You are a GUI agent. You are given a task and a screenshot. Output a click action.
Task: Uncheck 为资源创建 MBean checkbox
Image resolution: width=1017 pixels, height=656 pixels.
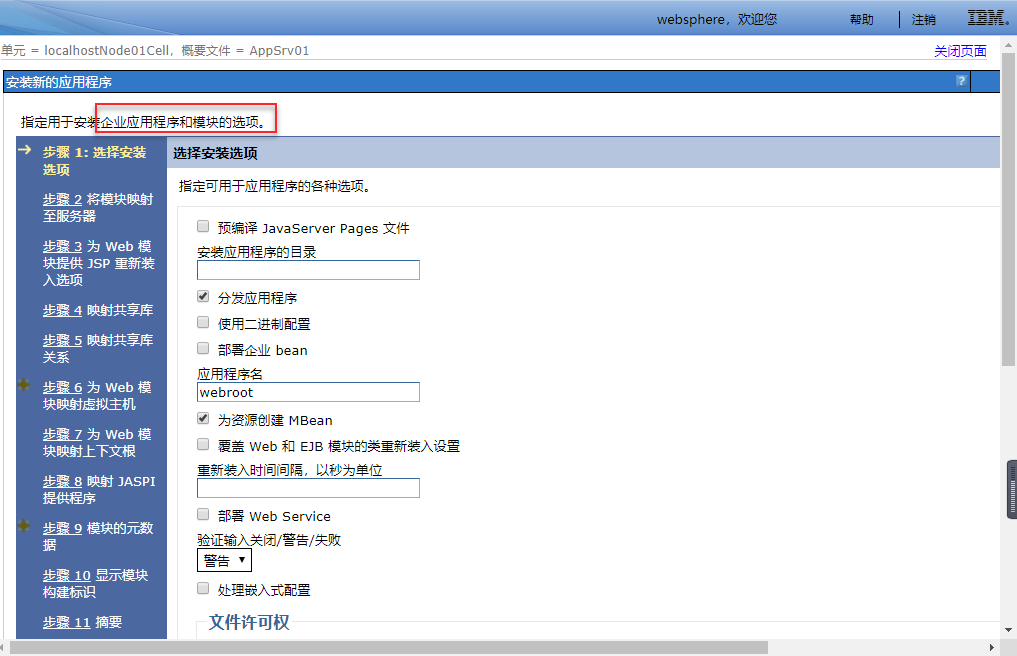[203, 419]
